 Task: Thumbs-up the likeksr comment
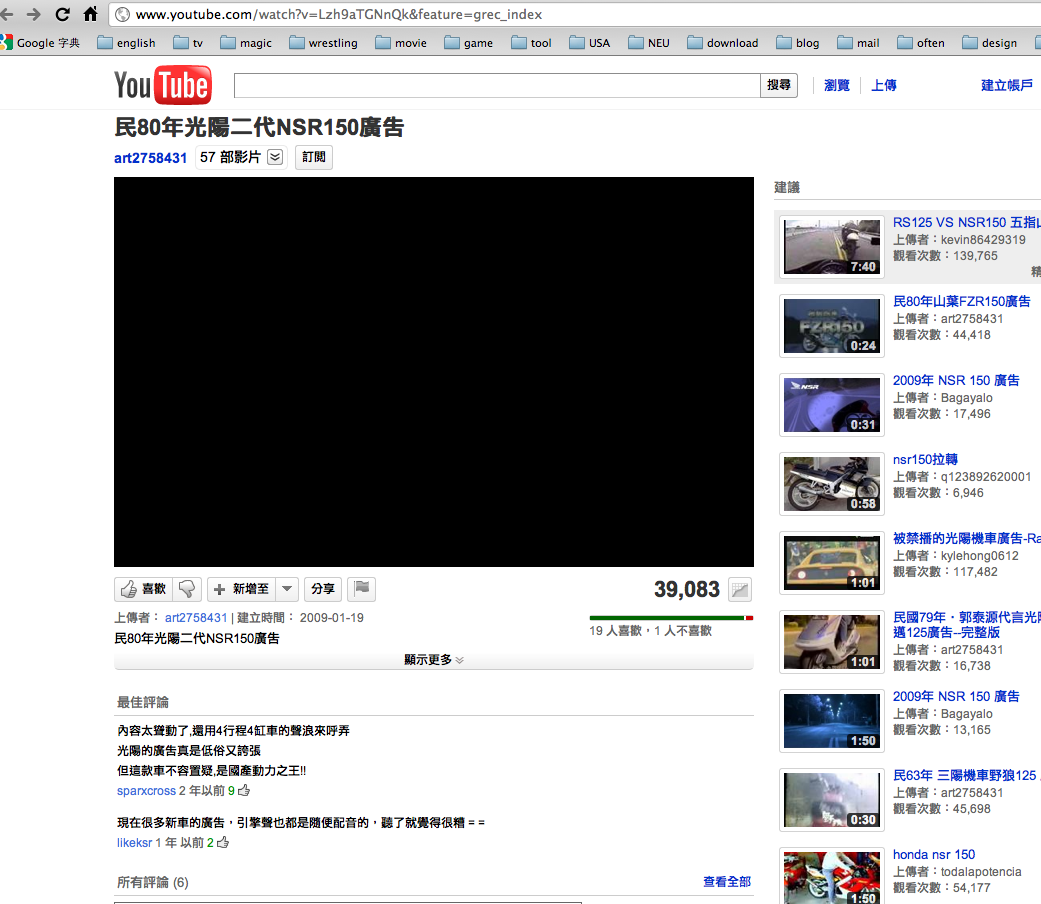click(x=223, y=843)
